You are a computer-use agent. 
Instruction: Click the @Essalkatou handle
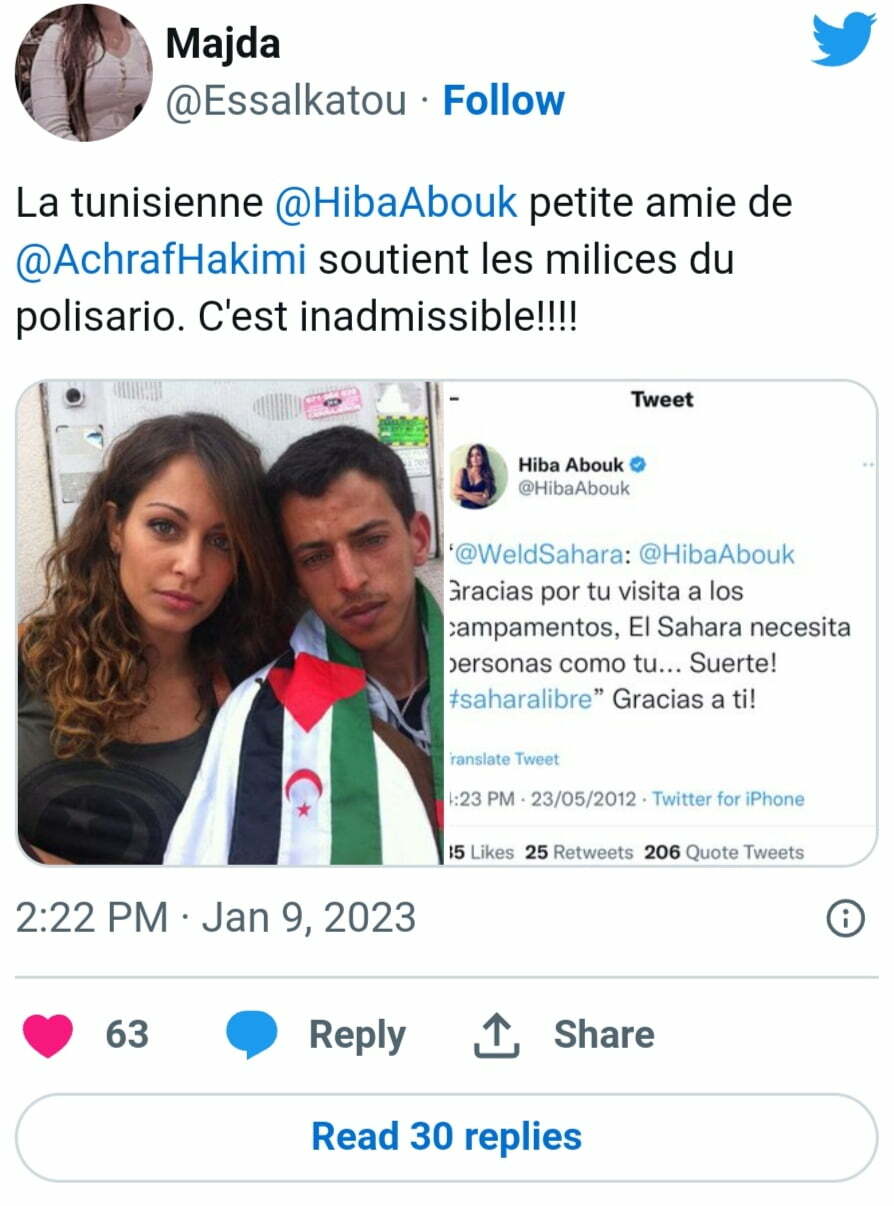click(286, 101)
